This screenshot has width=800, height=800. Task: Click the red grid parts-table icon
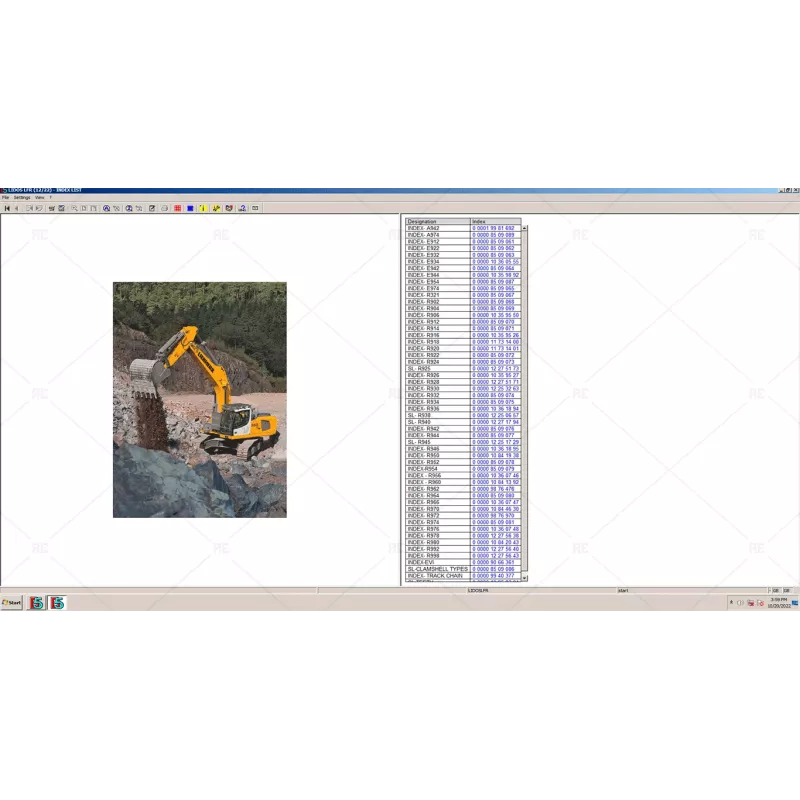click(x=177, y=208)
